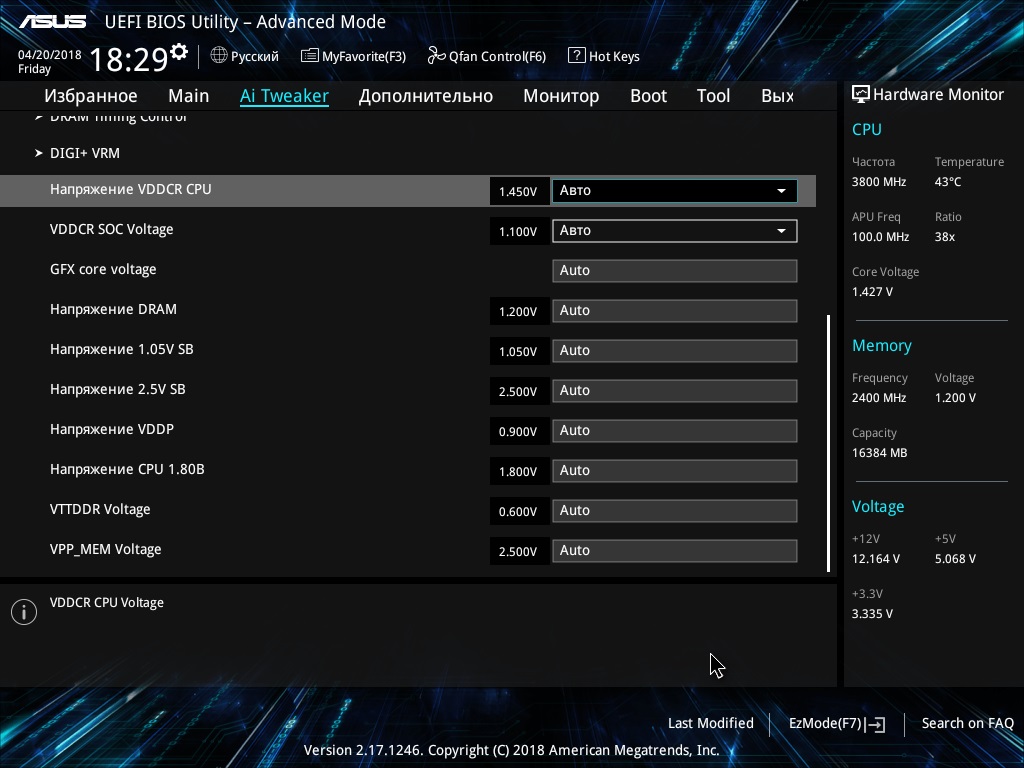This screenshot has width=1024, height=768.
Task: Click the 1.450V value box
Action: tap(519, 191)
